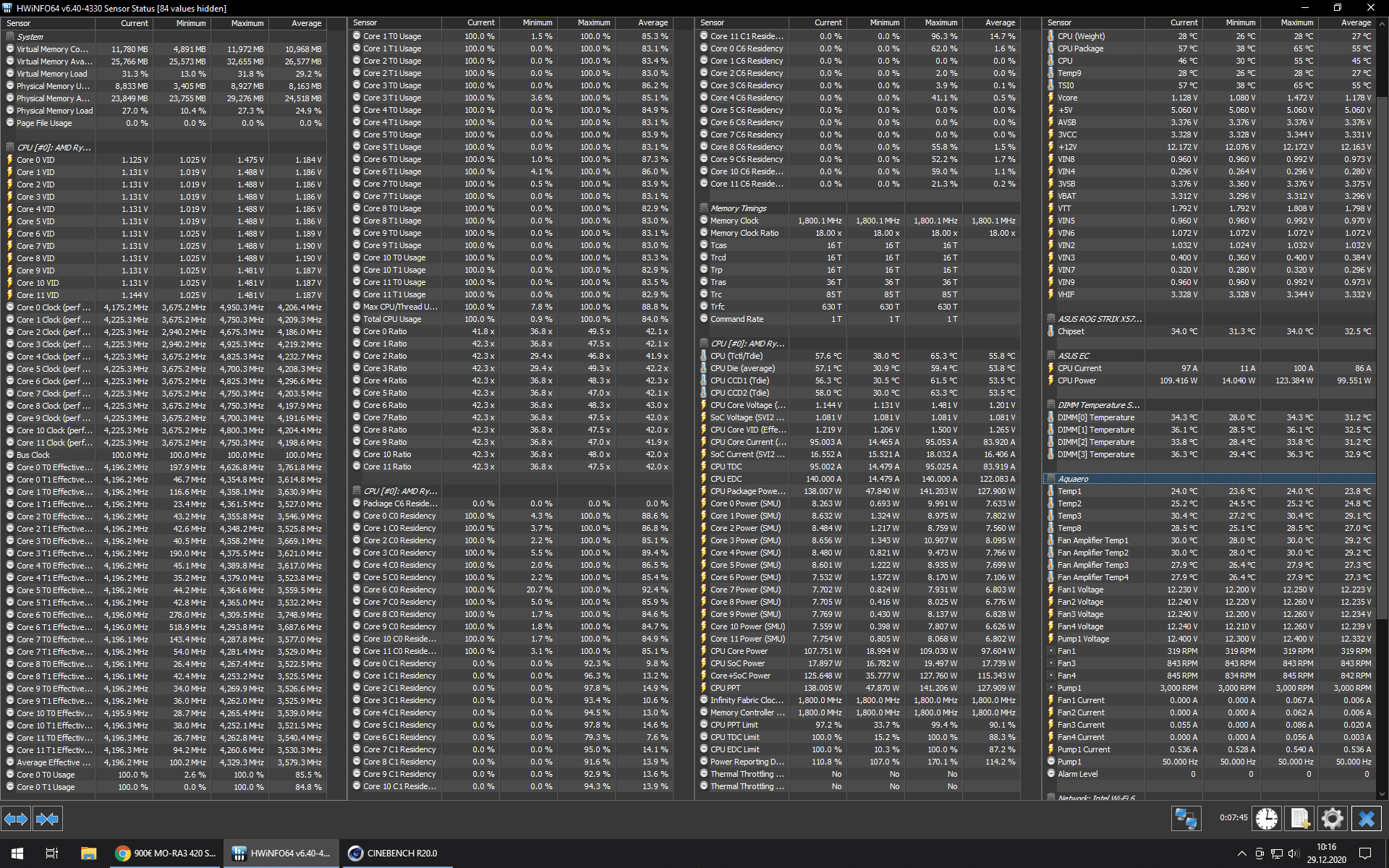Click the volume icon in system tray

coord(1294,854)
